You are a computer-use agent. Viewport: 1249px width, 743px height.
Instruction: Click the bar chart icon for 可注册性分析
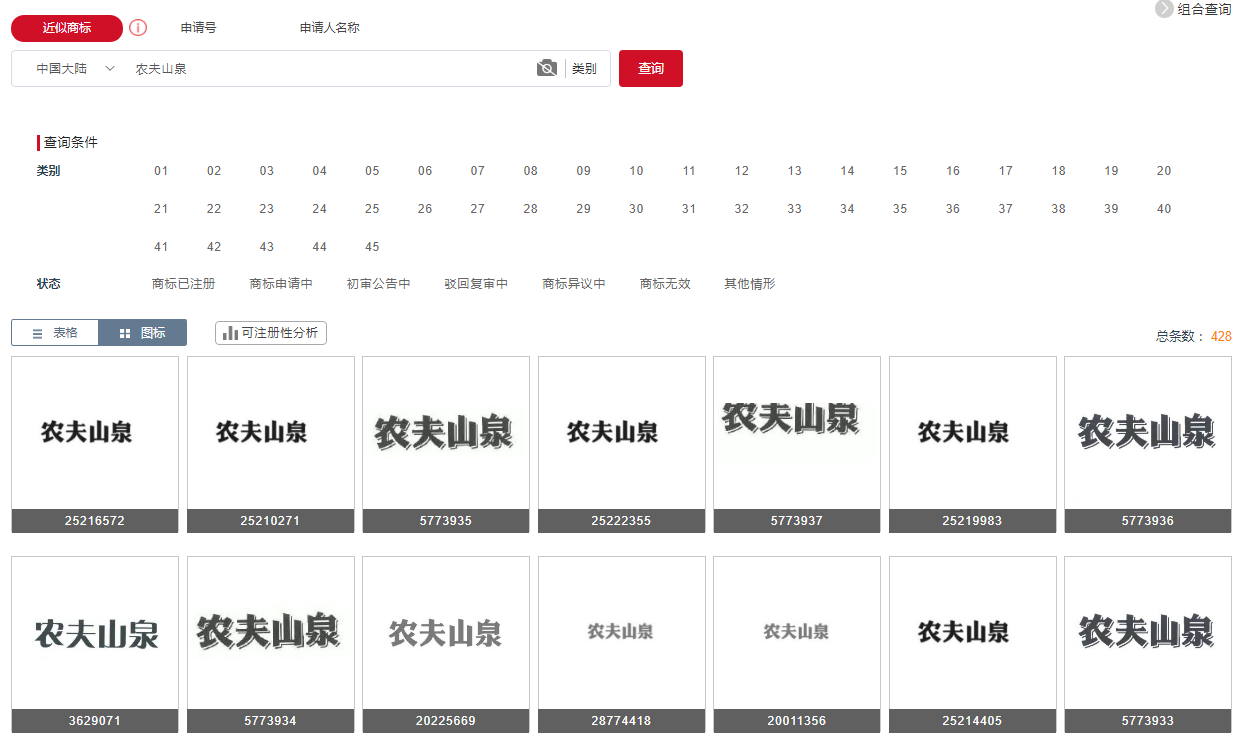click(x=230, y=333)
